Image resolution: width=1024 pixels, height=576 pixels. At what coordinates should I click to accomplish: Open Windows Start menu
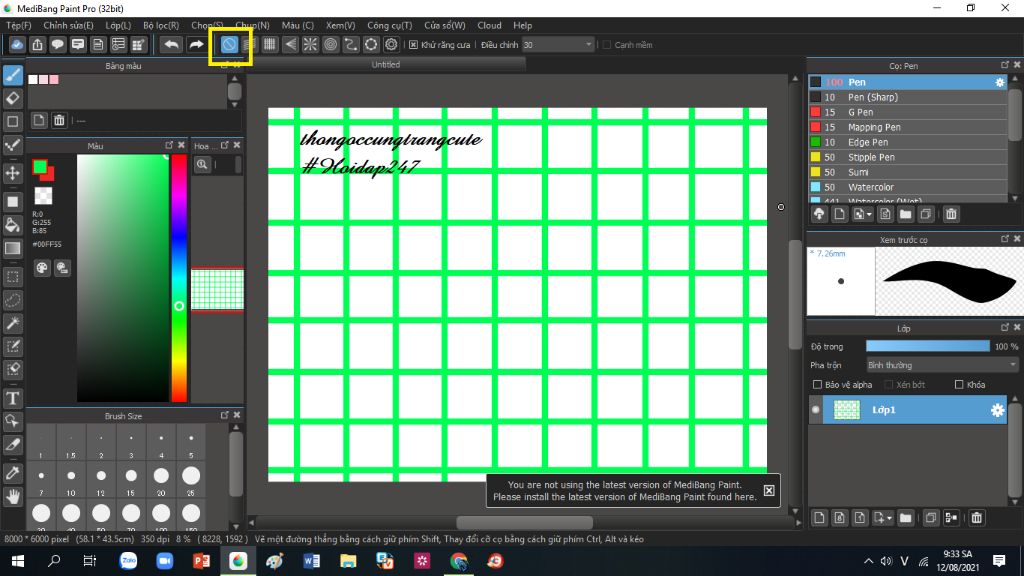(18, 561)
